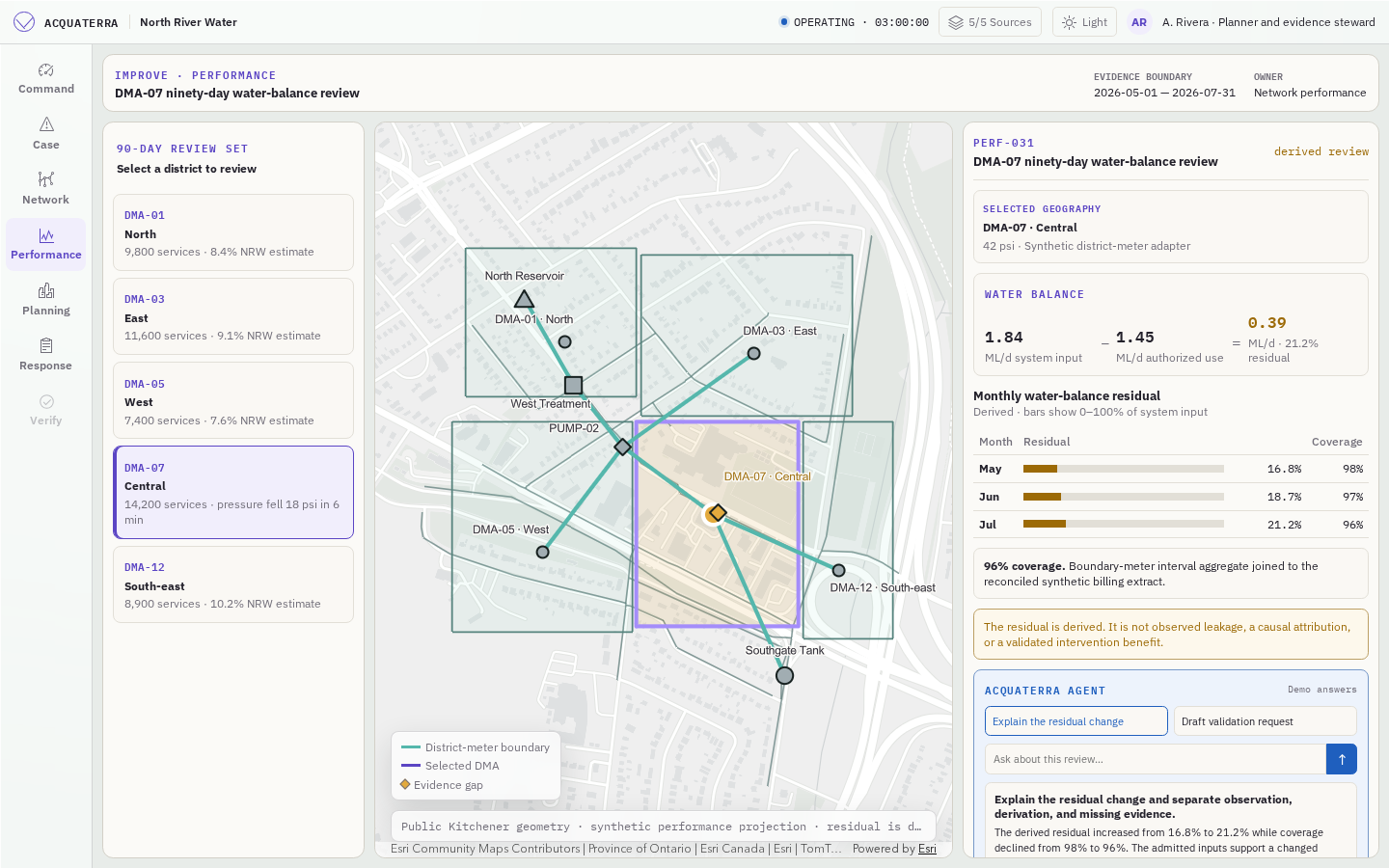Click the 1.84 system input value

point(1004,338)
